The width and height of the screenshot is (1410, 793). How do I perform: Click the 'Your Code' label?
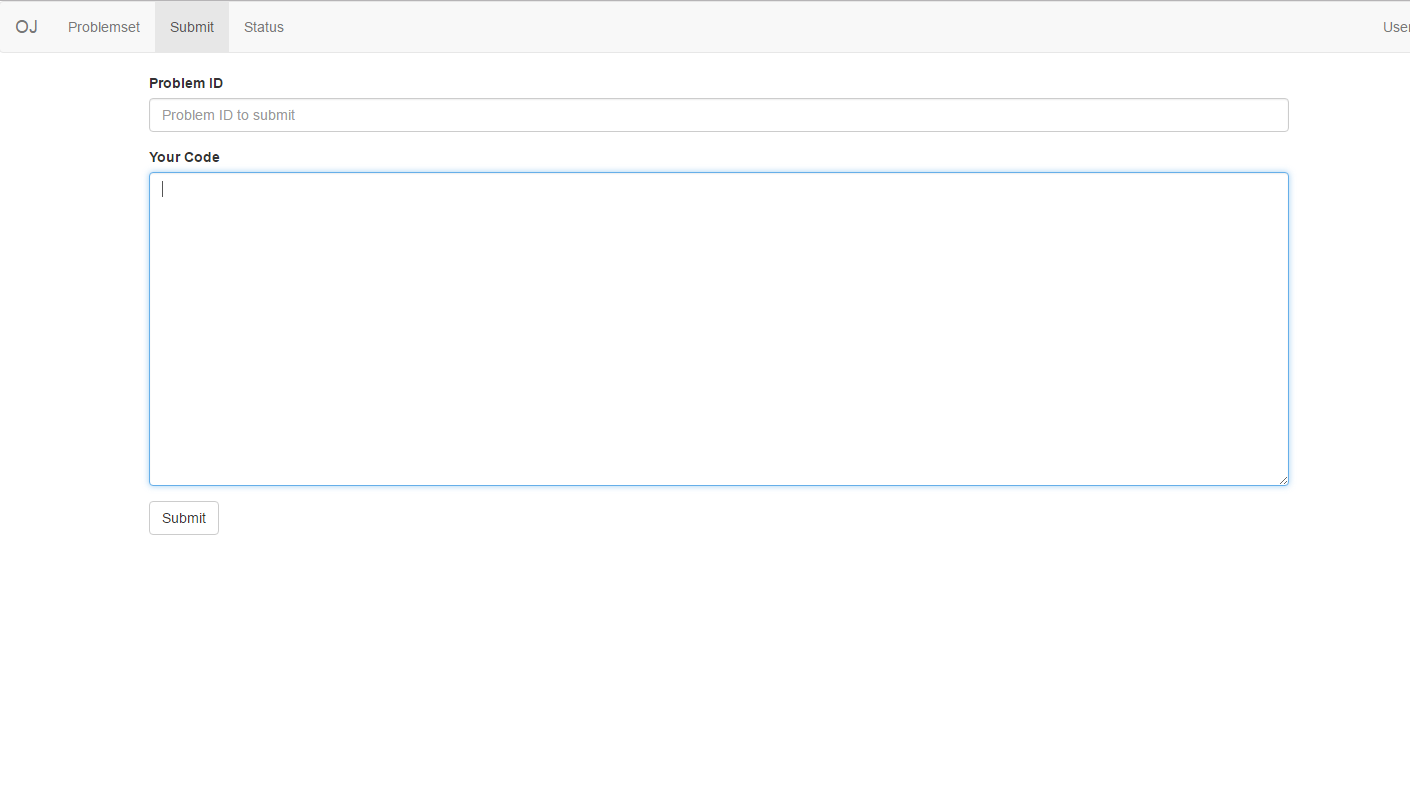click(x=184, y=157)
